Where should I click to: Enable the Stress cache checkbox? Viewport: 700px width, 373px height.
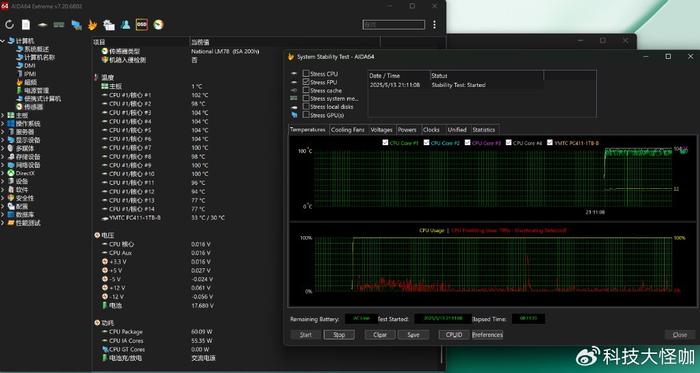(x=306, y=90)
